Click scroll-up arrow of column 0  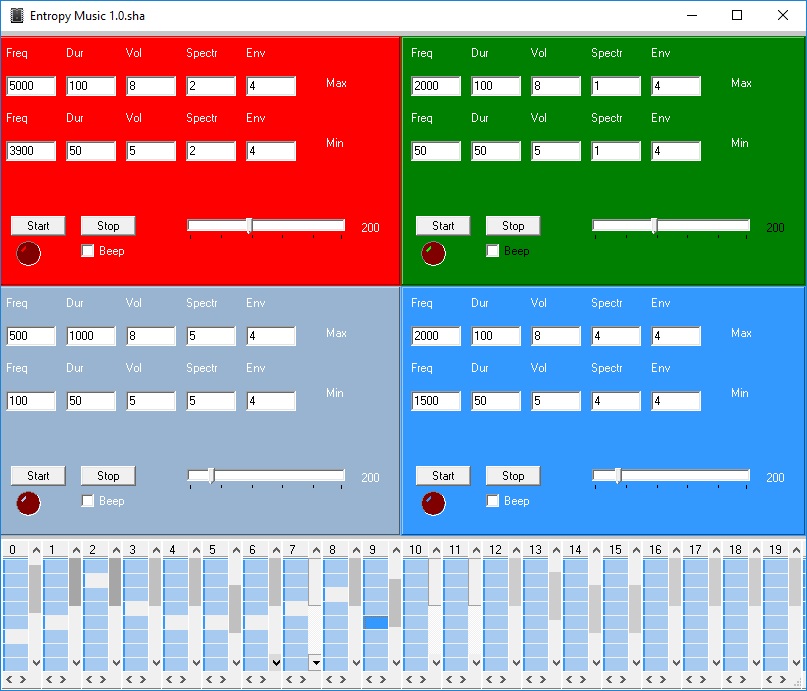(35, 551)
